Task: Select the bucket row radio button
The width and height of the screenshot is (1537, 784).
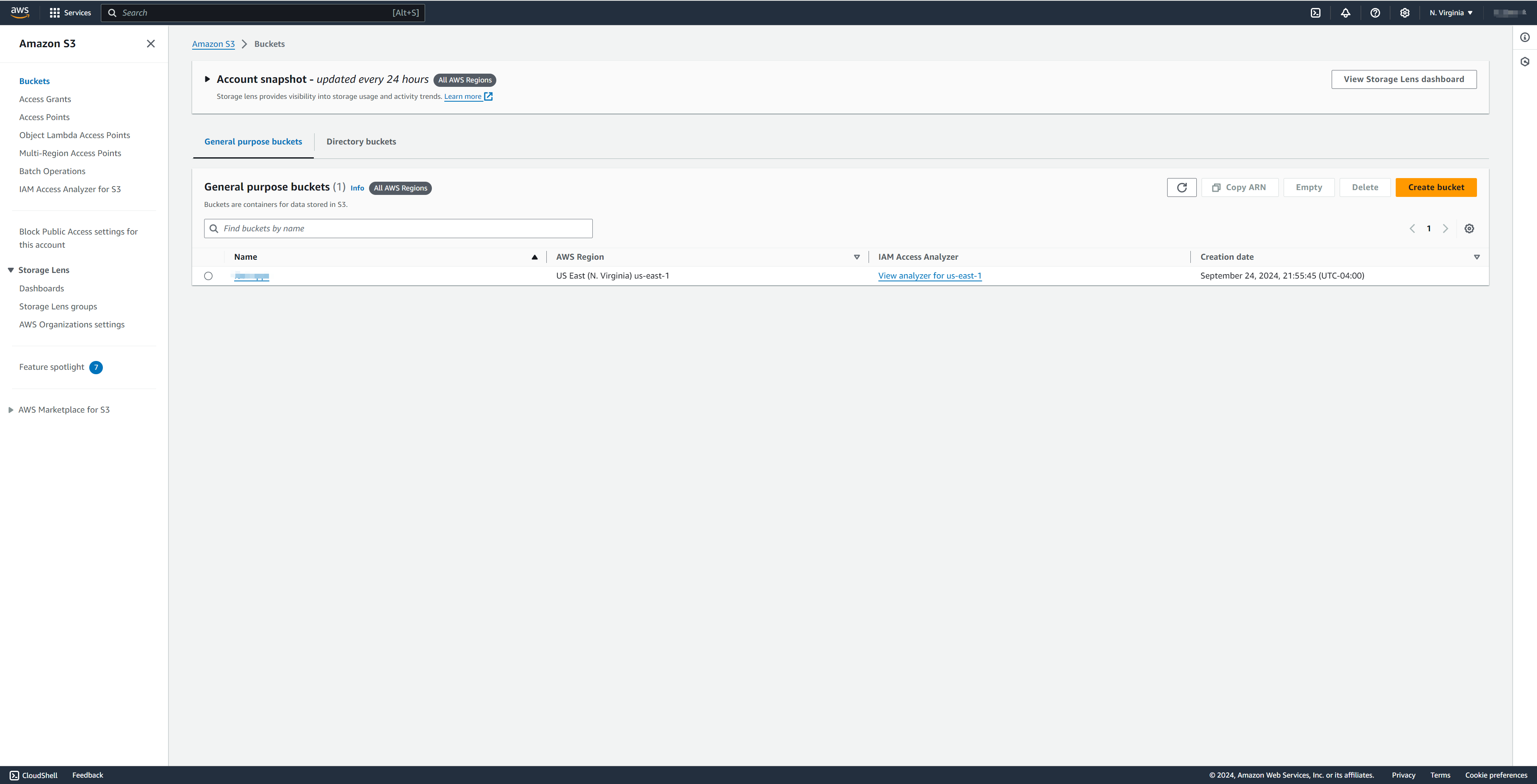Action: pyautogui.click(x=208, y=276)
